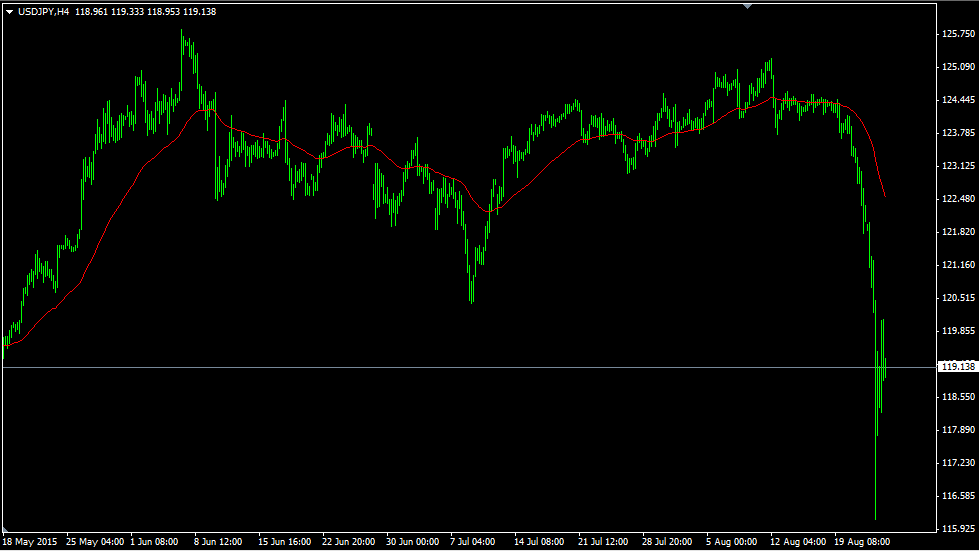This screenshot has width=979, height=551.
Task: Click the 22 Jun 20:00 time label
Action: coord(348,542)
